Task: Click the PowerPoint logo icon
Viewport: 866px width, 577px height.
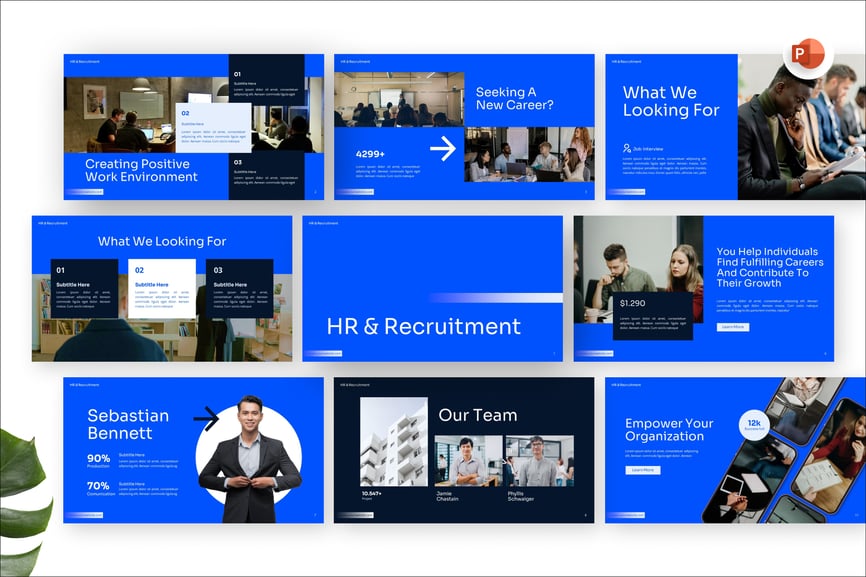Action: (807, 54)
